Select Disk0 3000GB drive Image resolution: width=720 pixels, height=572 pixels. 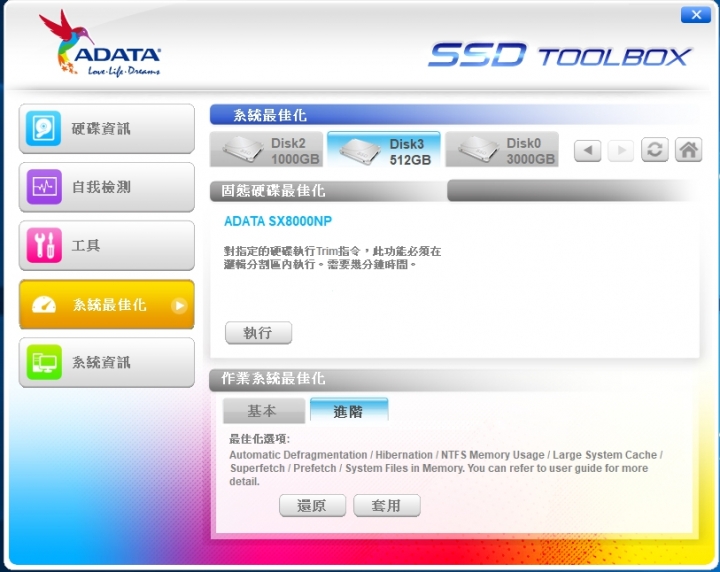(502, 150)
